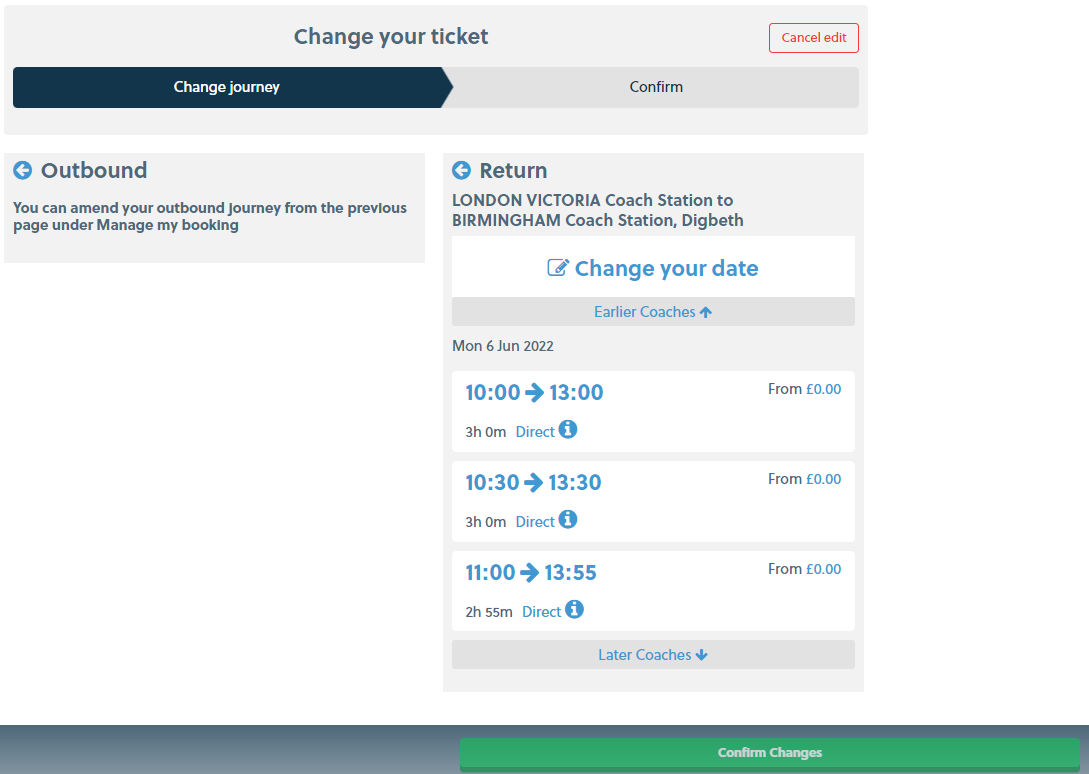
Task: Click the Cancel edit button
Action: (x=813, y=38)
